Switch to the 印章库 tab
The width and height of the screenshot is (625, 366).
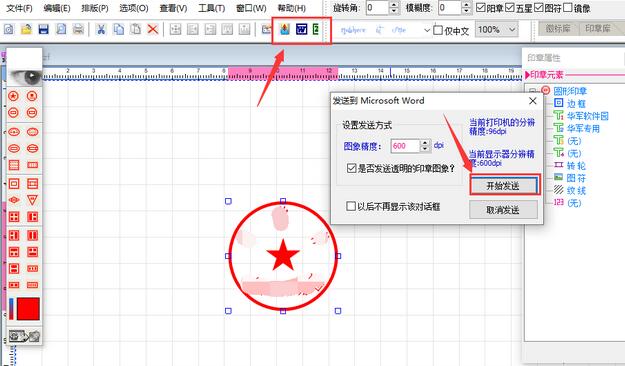(597, 28)
